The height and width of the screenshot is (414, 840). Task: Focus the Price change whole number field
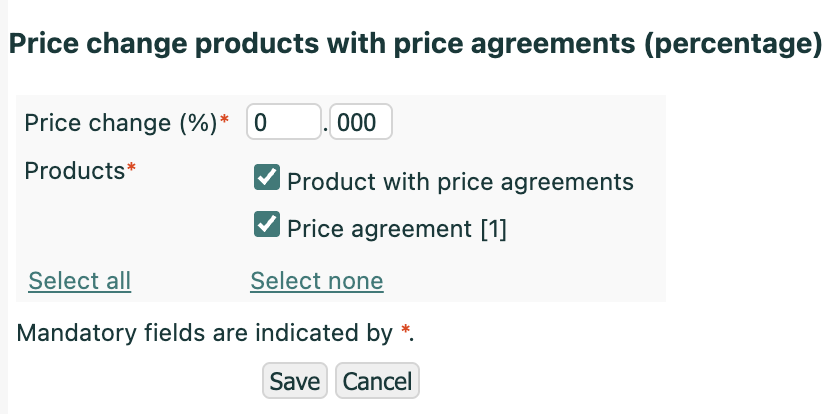click(283, 123)
